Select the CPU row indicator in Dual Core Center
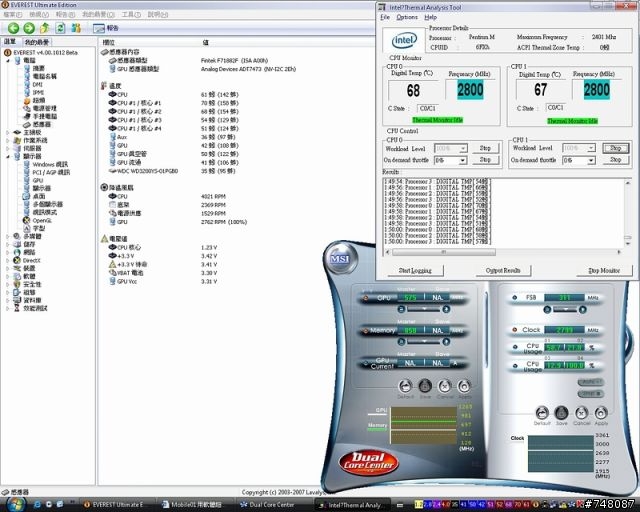This screenshot has height=512, width=640. [366, 298]
